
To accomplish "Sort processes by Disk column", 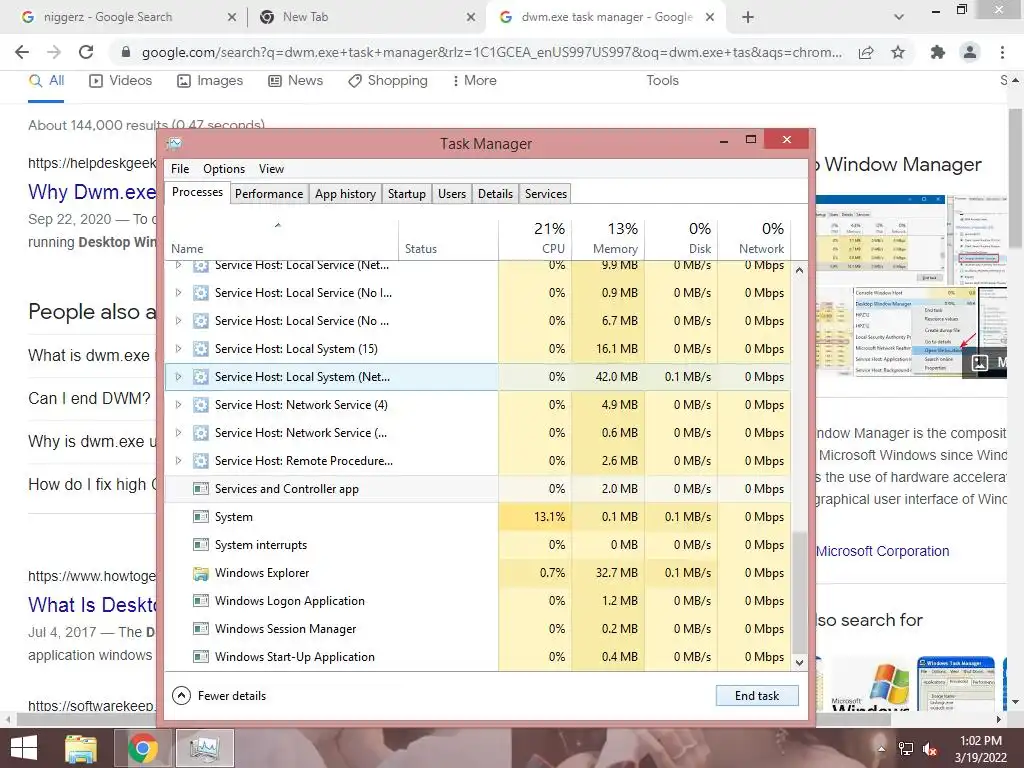I will pos(681,238).
